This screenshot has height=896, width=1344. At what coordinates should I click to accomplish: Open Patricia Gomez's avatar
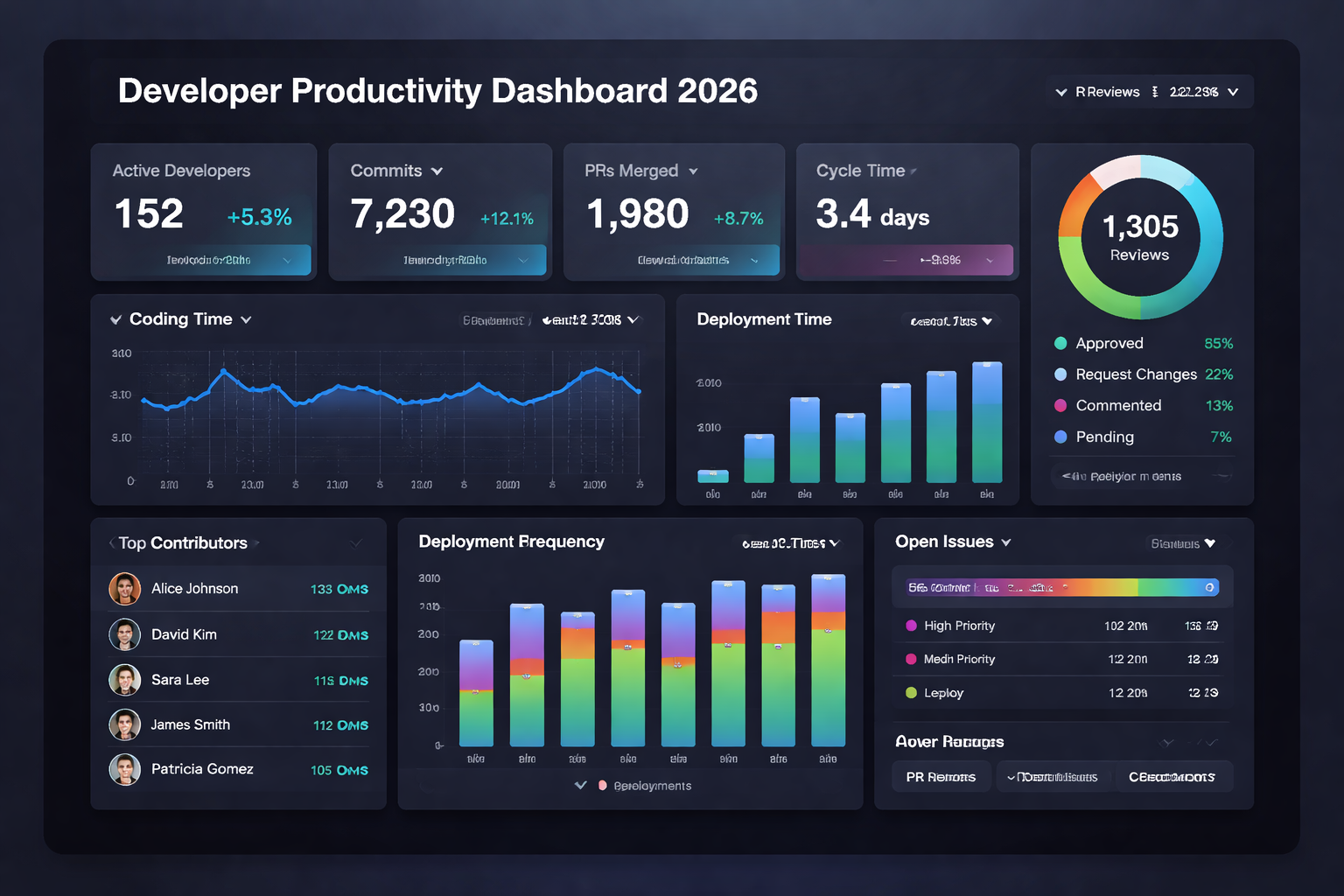point(125,769)
